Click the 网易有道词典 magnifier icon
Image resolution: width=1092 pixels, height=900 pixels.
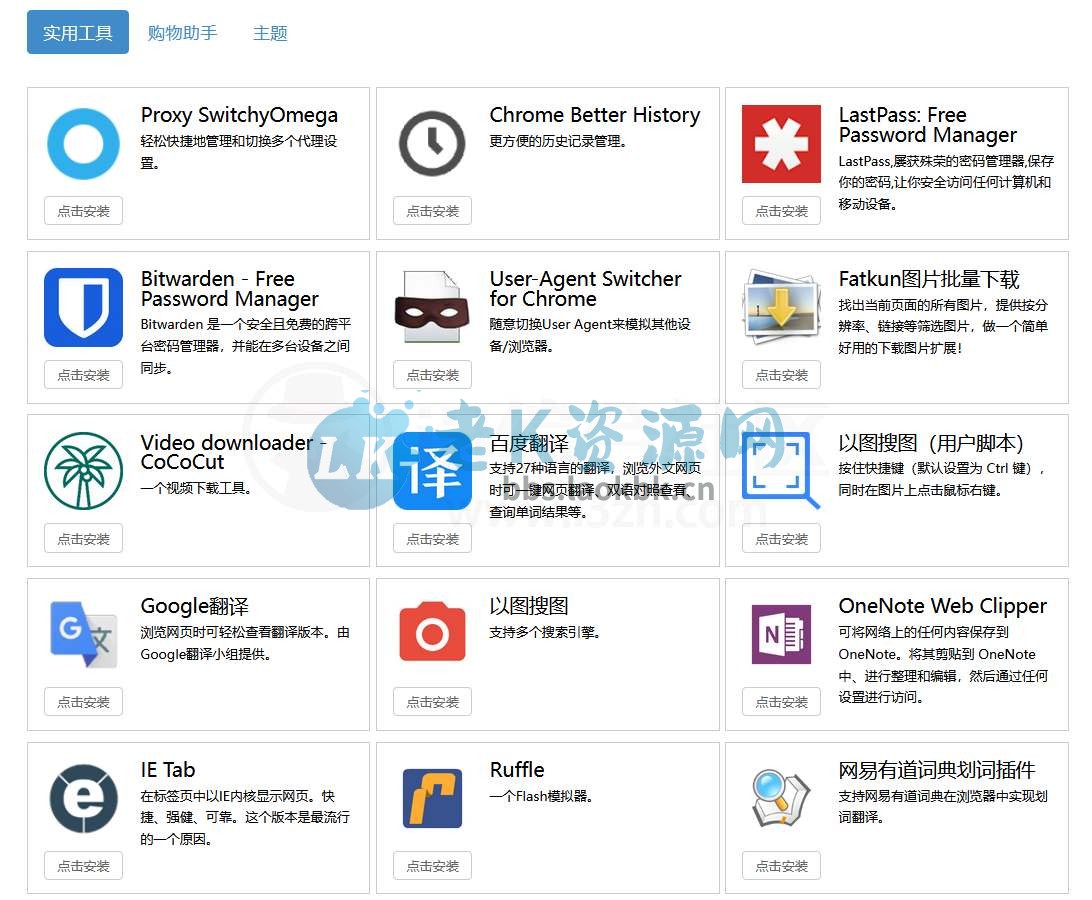pos(781,798)
